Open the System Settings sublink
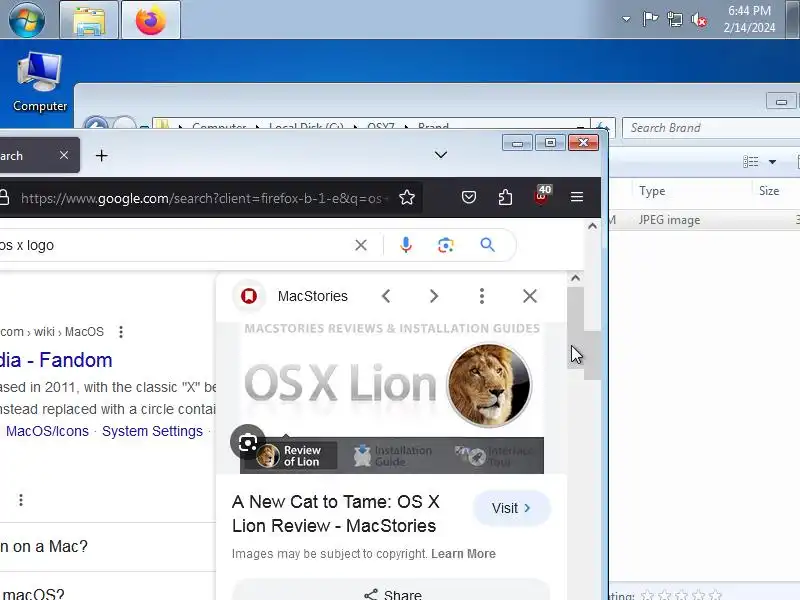800x600 pixels. (152, 432)
